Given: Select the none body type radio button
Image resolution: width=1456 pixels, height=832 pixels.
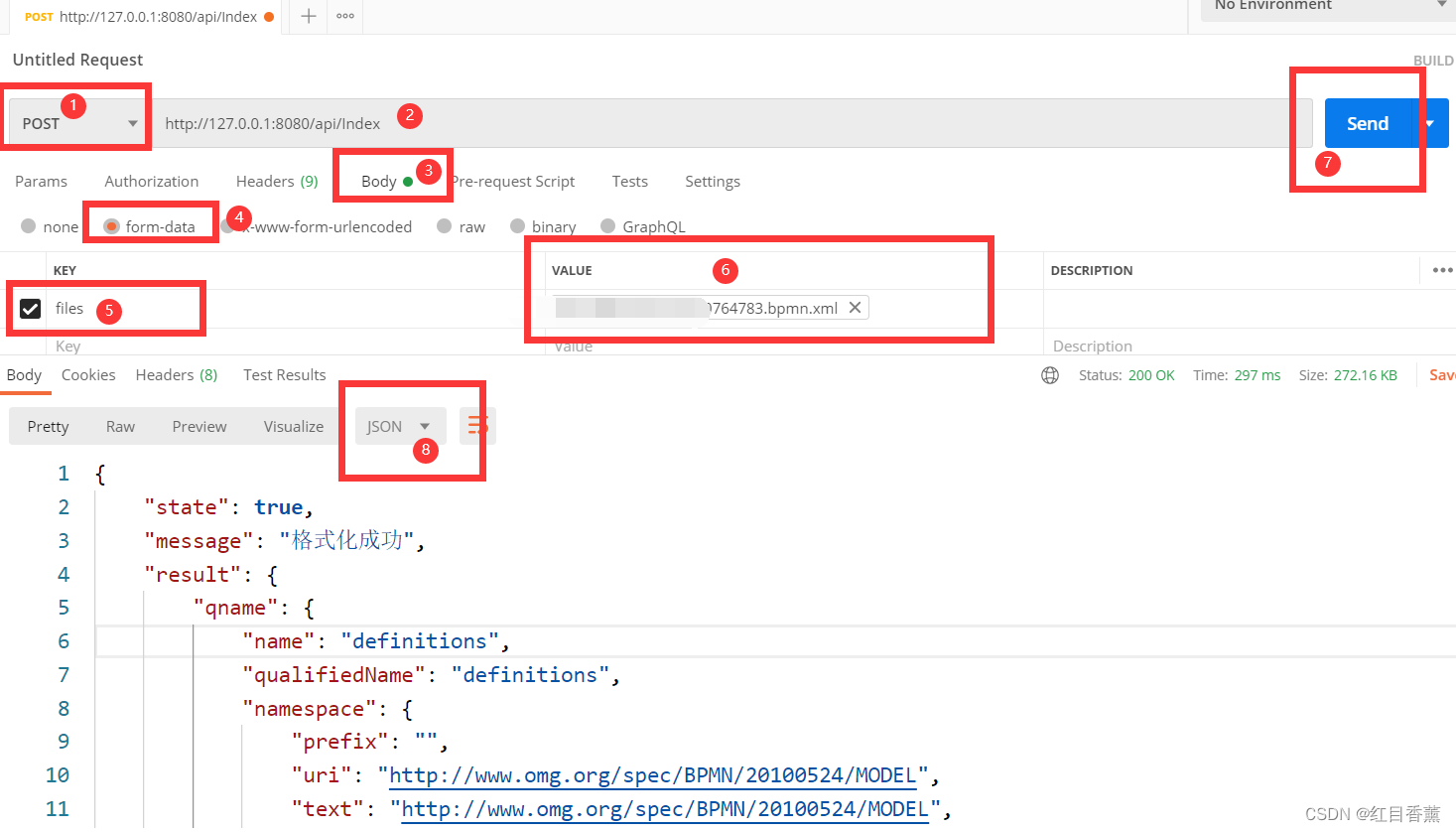Looking at the screenshot, I should 29,226.
